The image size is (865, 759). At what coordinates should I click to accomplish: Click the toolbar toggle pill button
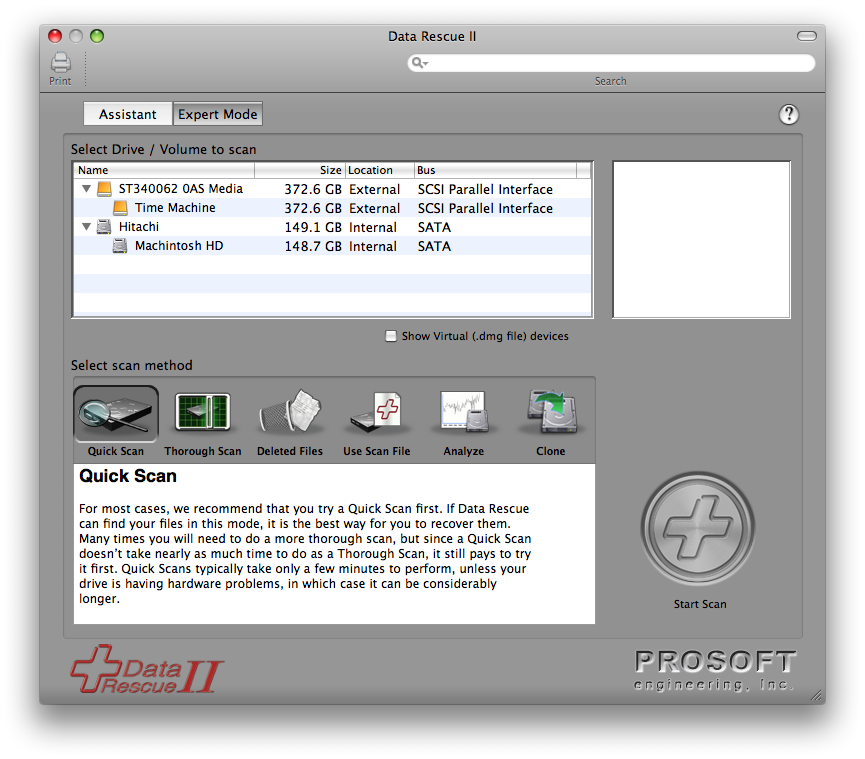807,36
